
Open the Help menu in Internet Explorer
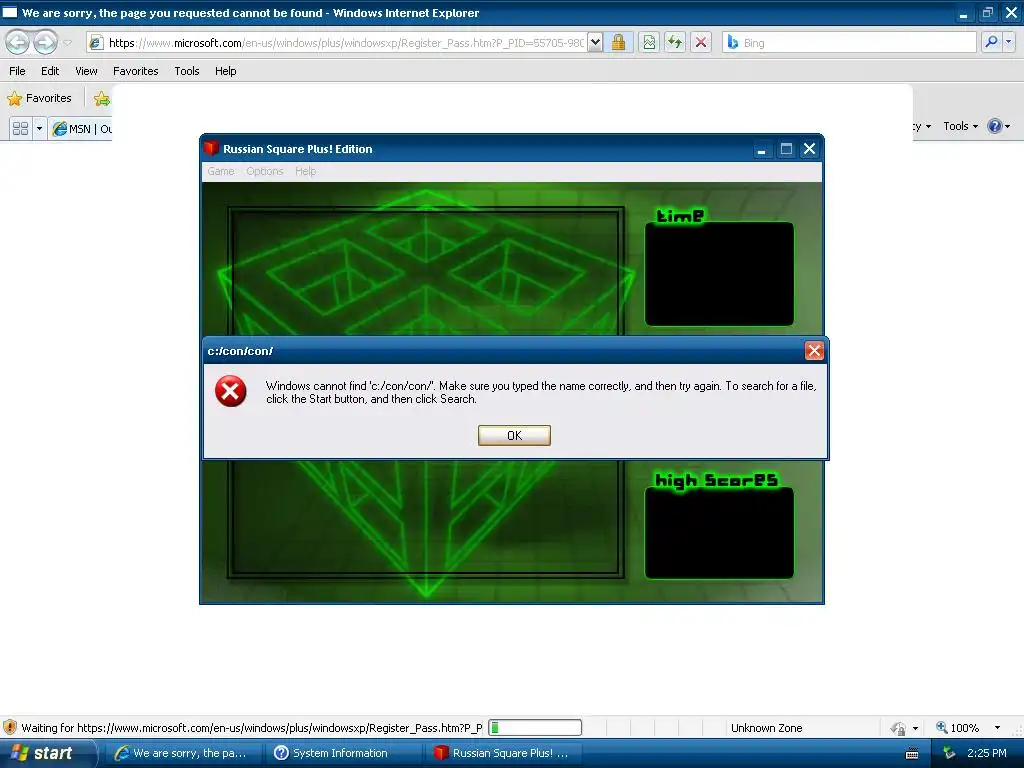[x=225, y=71]
